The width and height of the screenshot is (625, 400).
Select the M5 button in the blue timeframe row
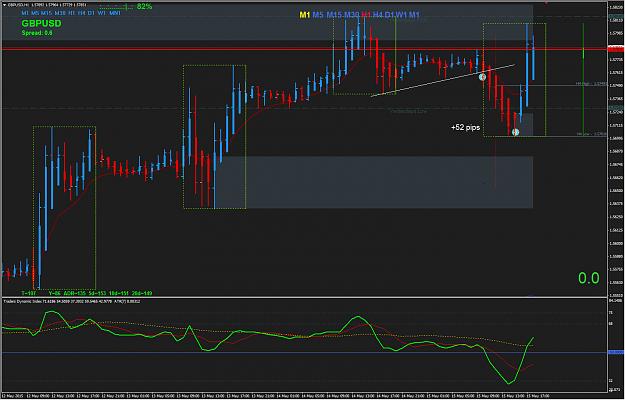tap(35, 13)
